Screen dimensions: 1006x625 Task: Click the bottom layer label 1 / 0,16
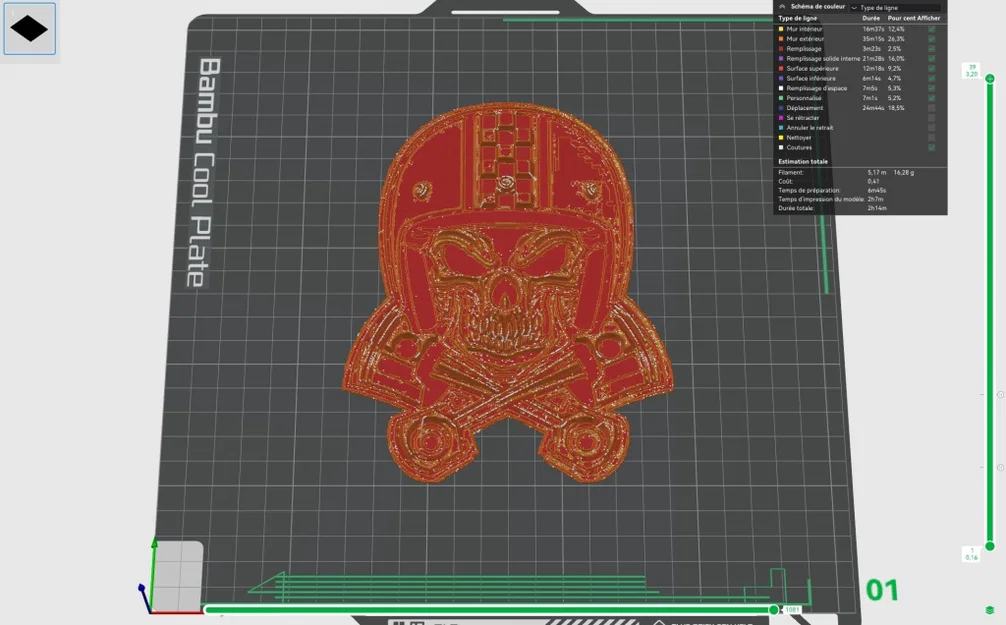(x=971, y=554)
